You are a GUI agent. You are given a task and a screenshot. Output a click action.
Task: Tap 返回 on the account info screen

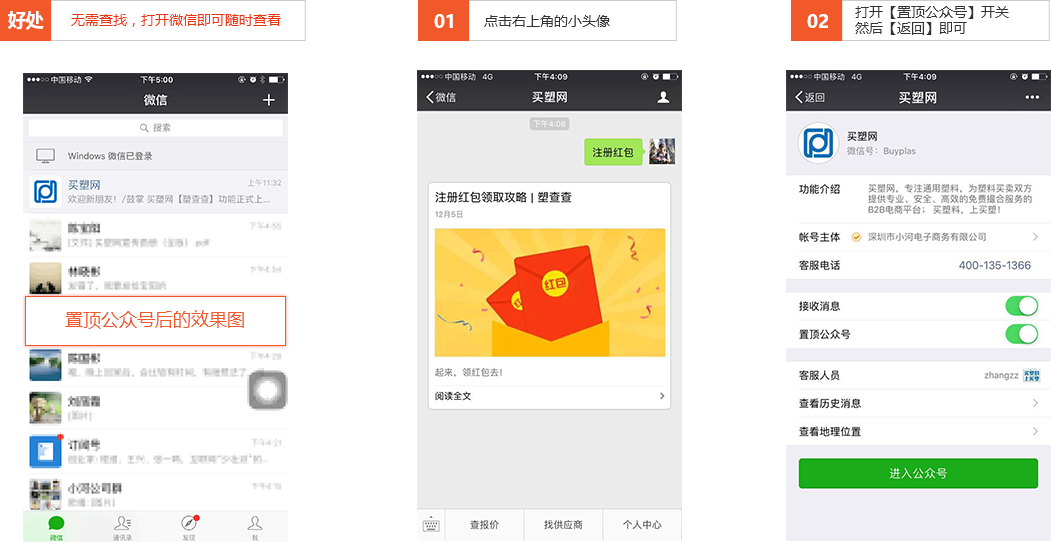pyautogui.click(x=810, y=97)
